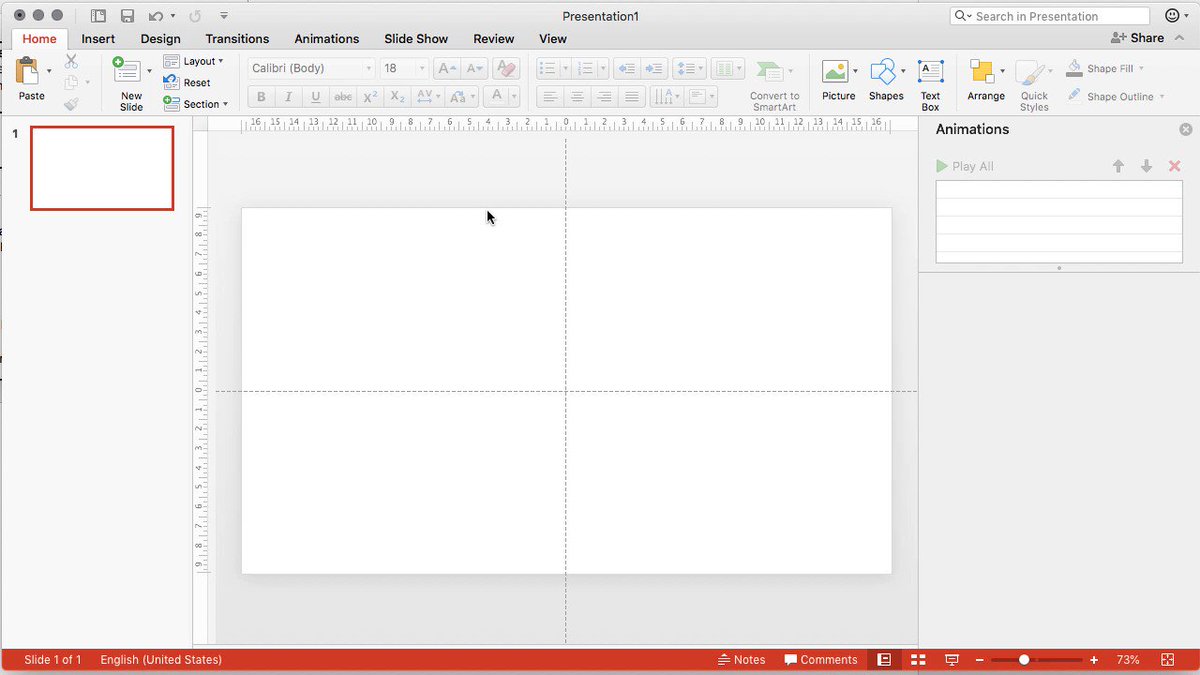Open Comments from the status bar
This screenshot has width=1200, height=675.
(821, 660)
